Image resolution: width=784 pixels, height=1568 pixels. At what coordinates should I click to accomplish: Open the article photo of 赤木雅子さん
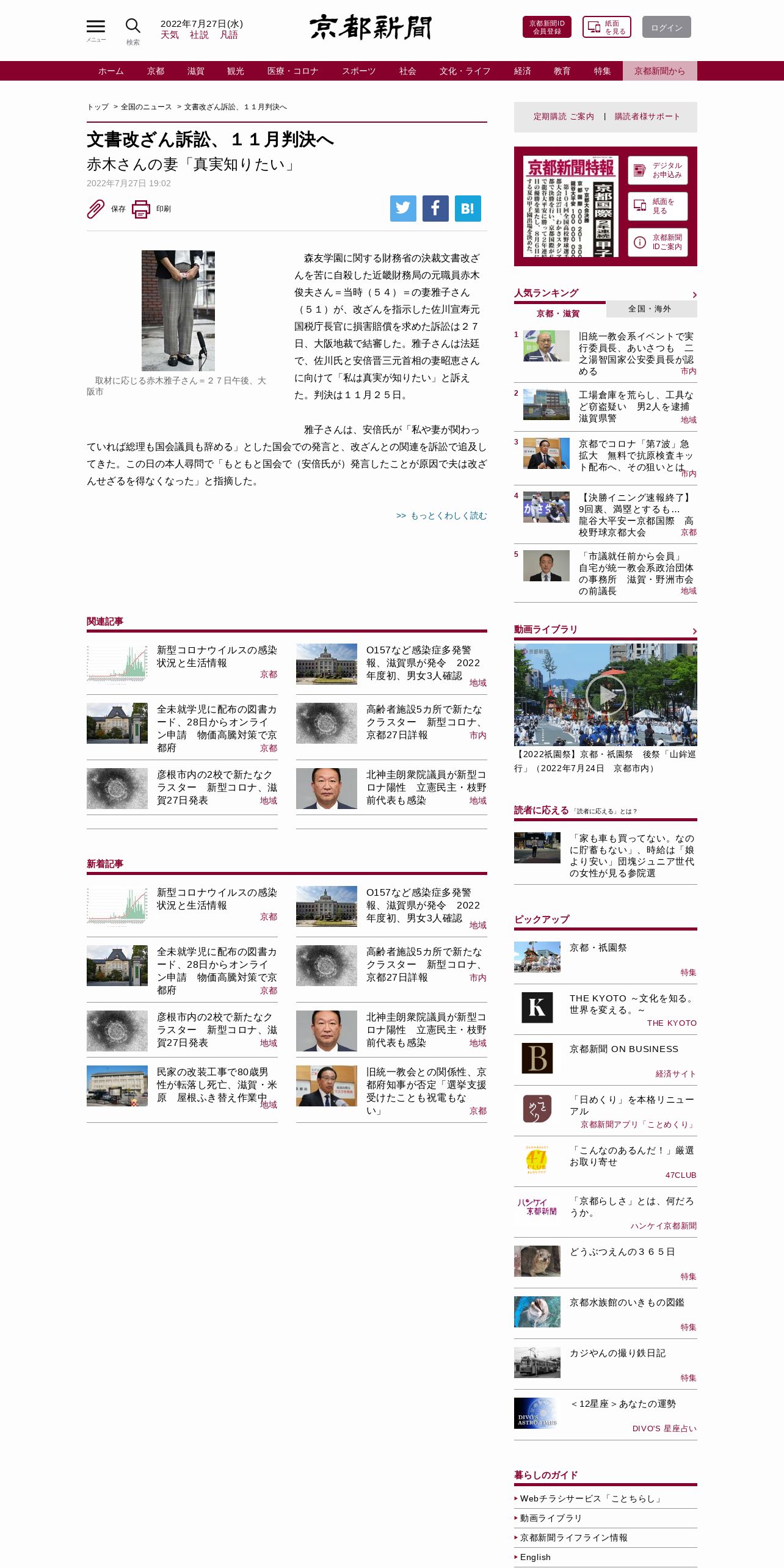tap(178, 310)
